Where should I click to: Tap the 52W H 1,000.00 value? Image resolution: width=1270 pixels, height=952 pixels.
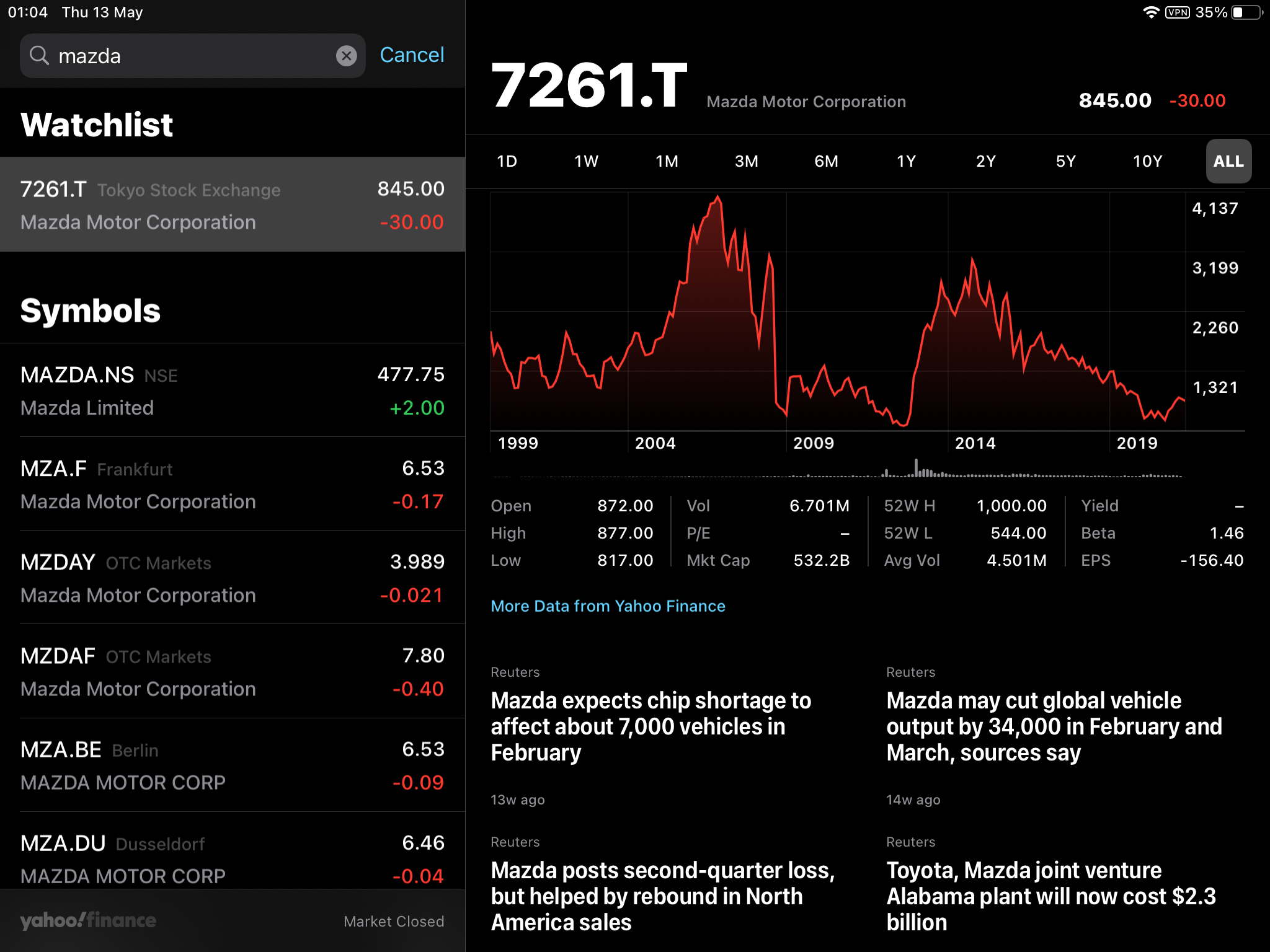1011,506
